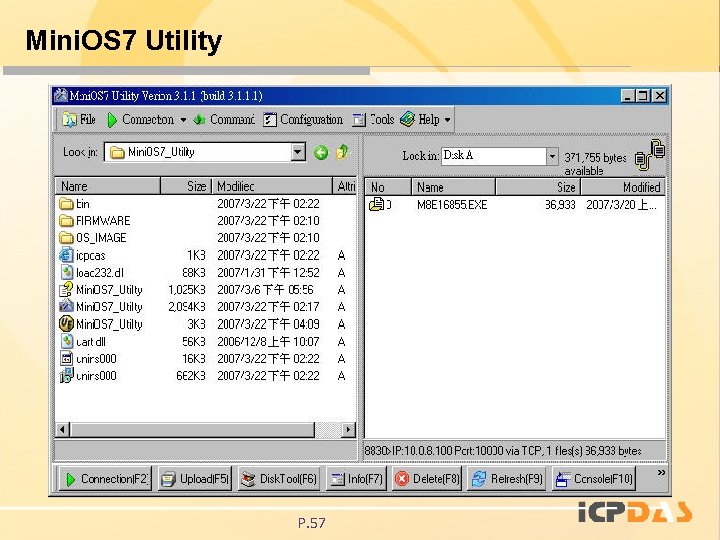Select the M8E16855.EXE file icon in Disk A
This screenshot has width=720, height=540.
click(377, 204)
